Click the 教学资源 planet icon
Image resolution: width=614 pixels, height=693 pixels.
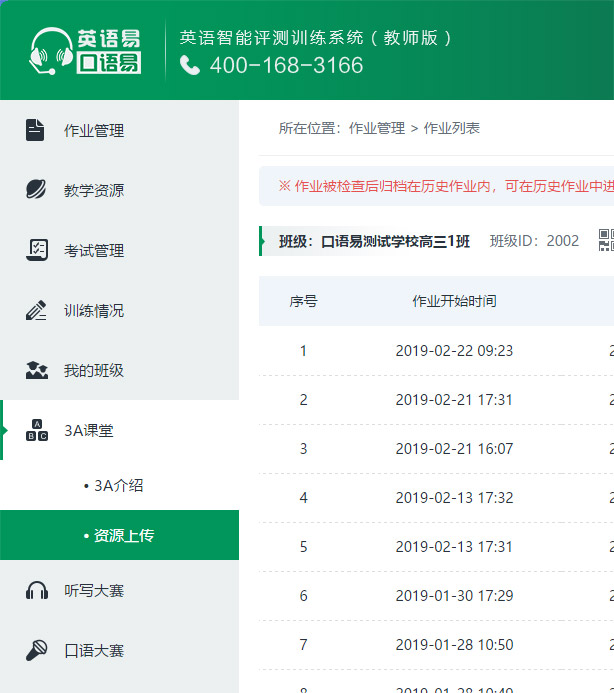[36, 190]
